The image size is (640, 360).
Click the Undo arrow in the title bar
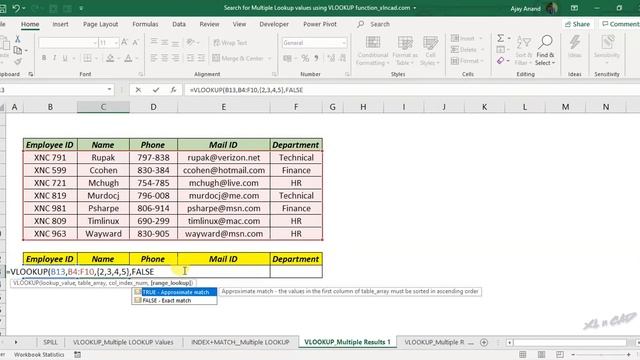[16, 8]
